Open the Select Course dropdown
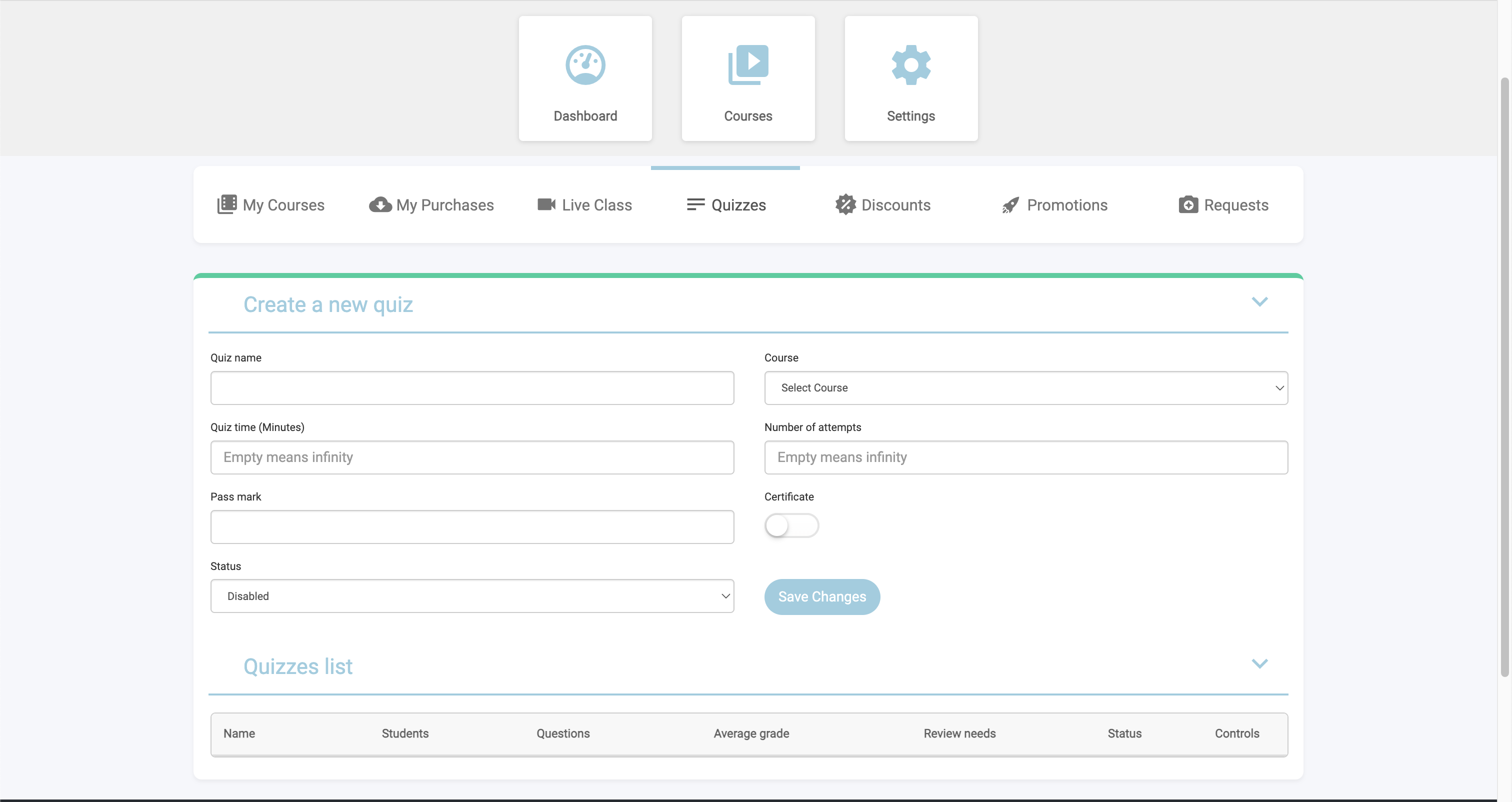This screenshot has width=1512, height=802. 1025,387
